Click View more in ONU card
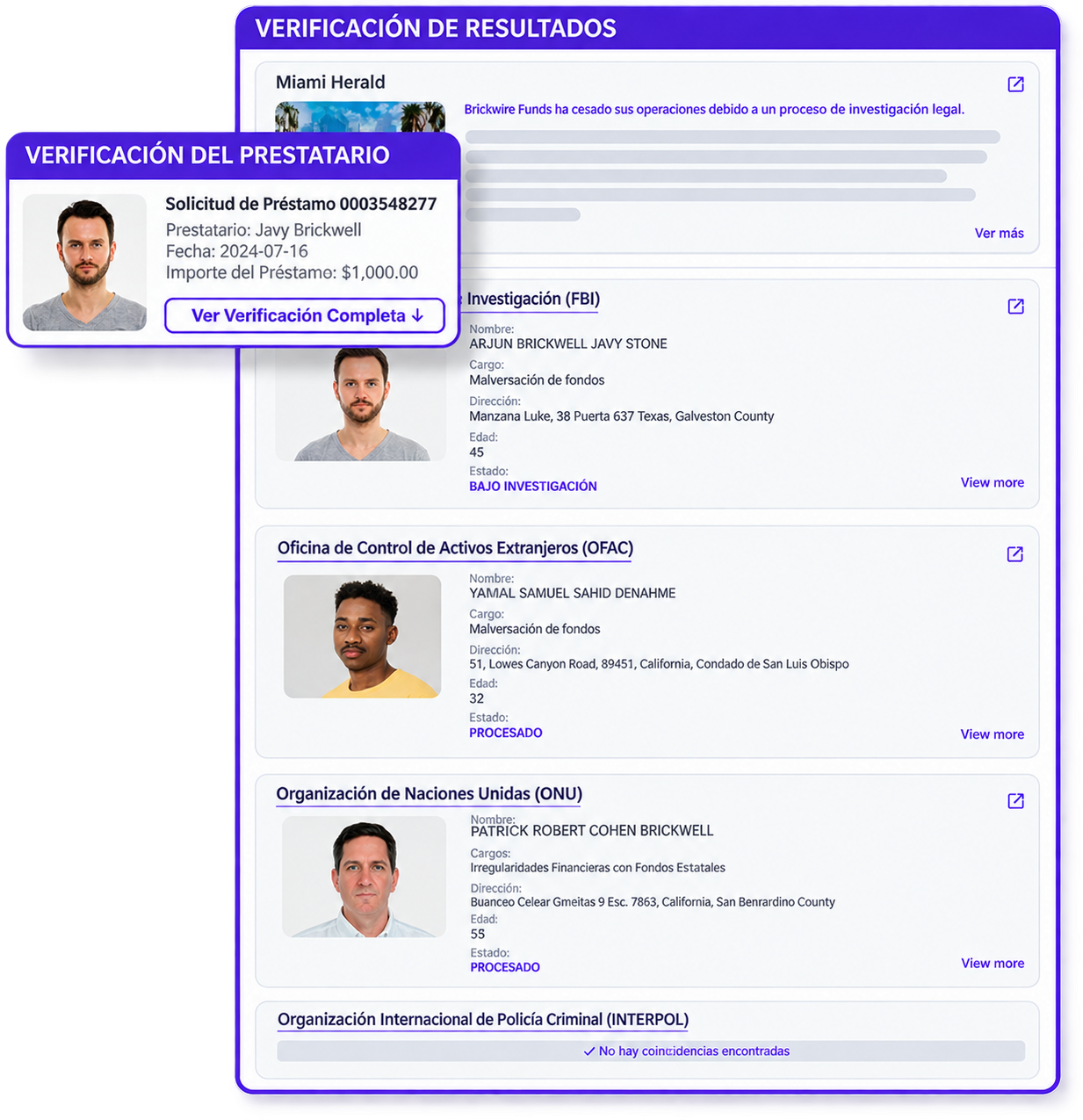 tap(993, 964)
